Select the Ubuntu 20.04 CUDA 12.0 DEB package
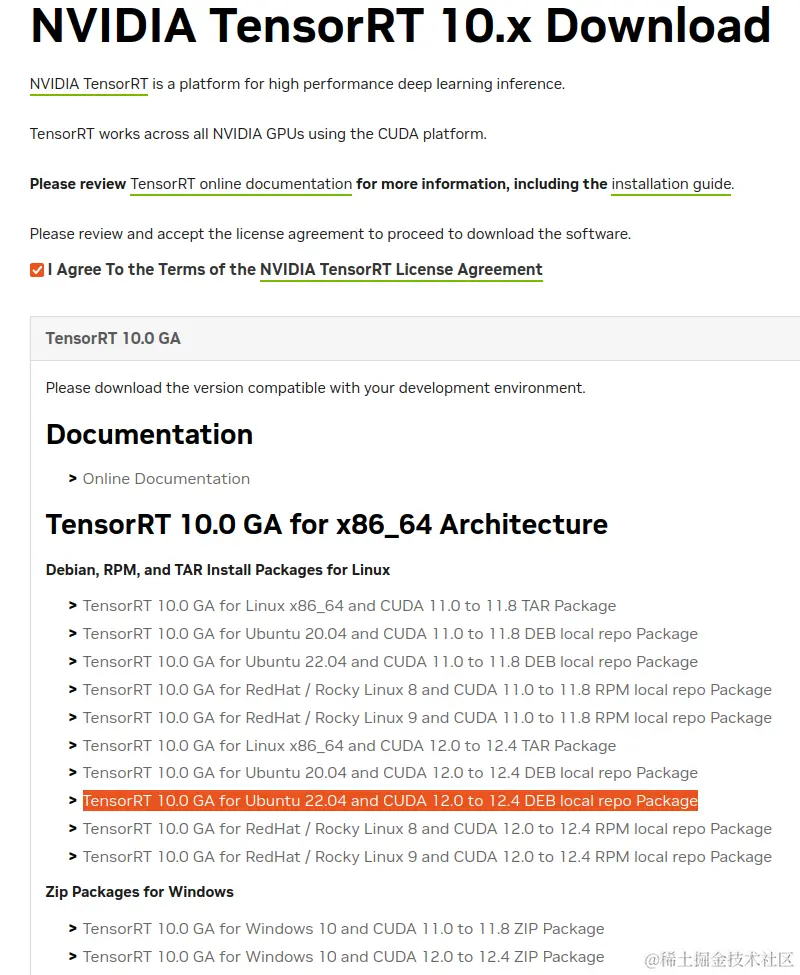 pos(390,772)
